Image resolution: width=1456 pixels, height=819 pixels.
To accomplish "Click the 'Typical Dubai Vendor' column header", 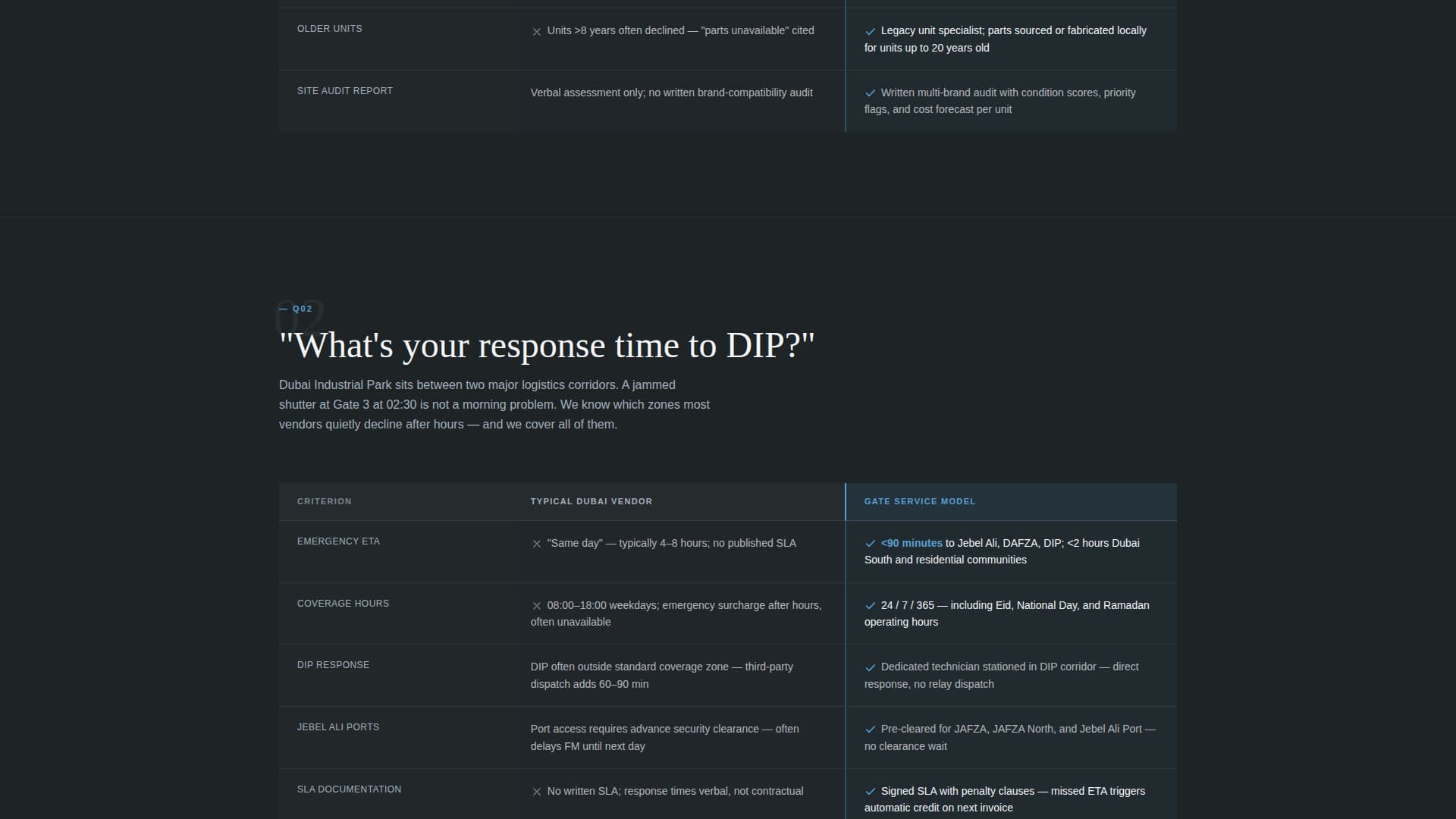I will 591,501.
